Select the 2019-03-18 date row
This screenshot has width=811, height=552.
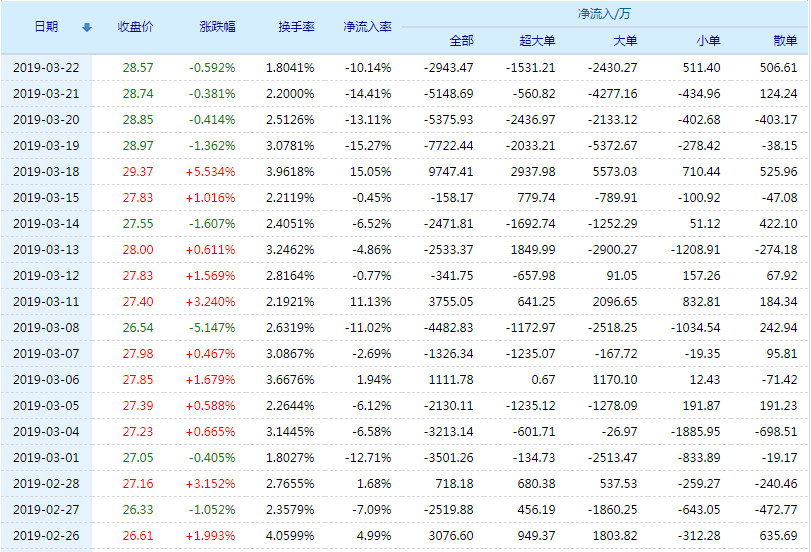point(46,171)
